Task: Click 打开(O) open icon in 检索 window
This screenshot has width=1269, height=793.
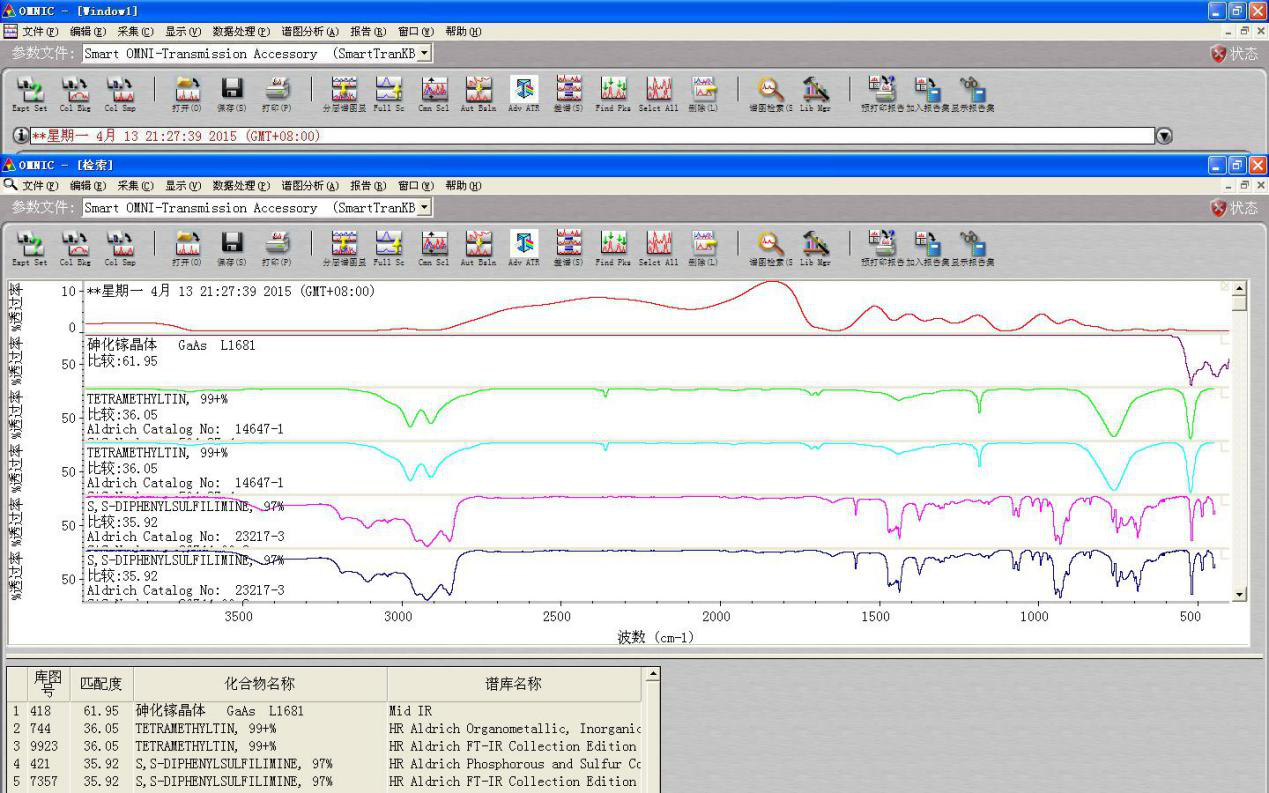Action: [x=187, y=246]
